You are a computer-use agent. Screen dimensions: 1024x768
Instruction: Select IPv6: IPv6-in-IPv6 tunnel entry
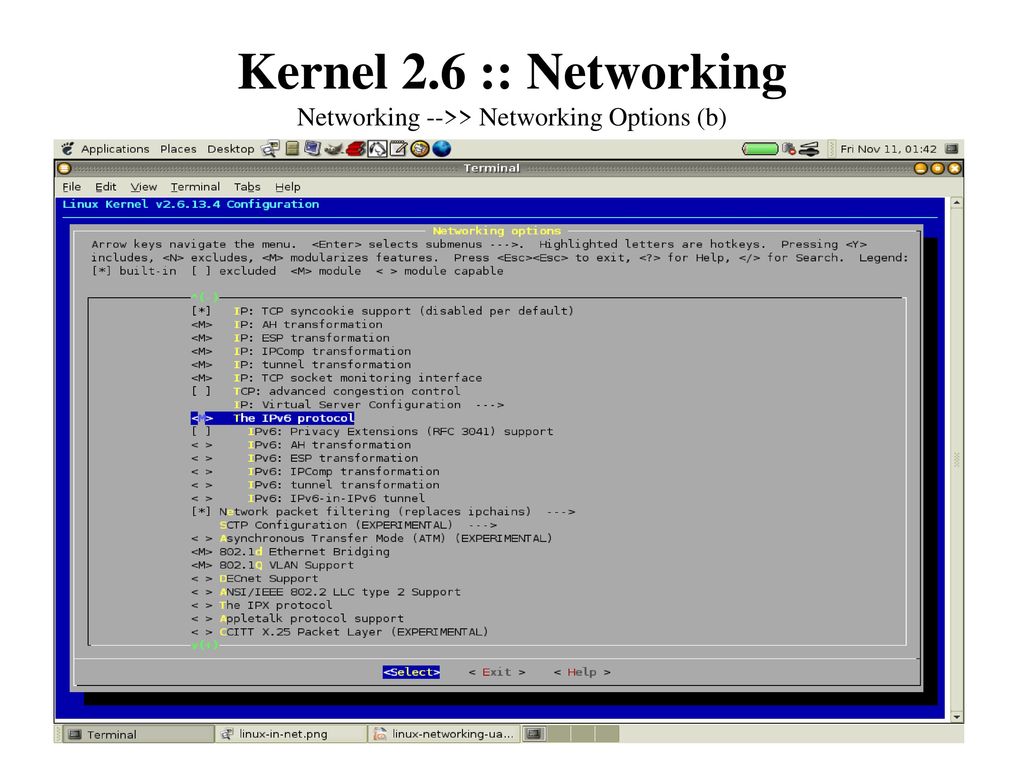308,498
